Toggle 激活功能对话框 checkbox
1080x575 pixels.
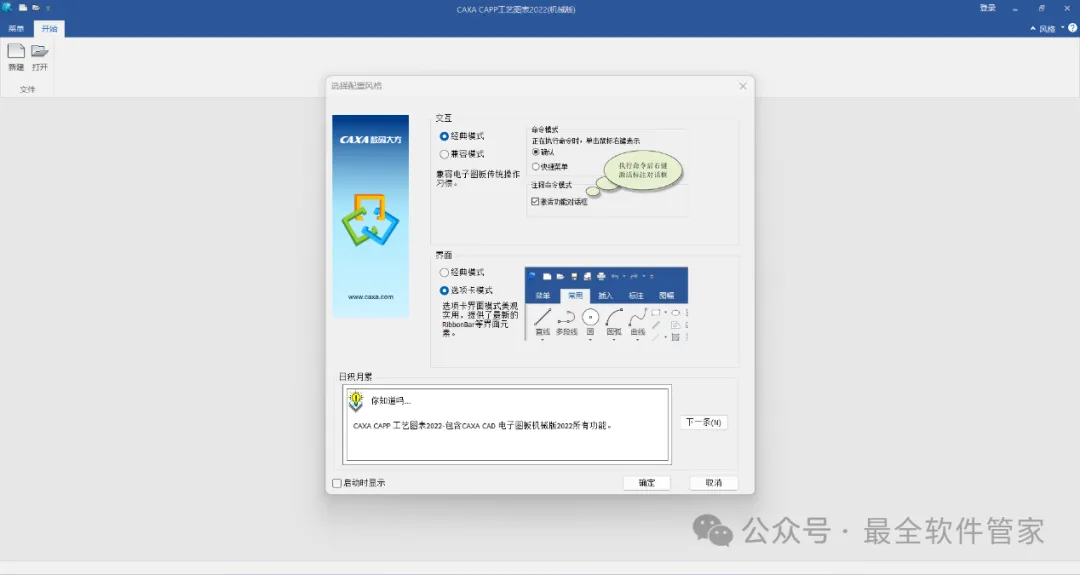click(x=535, y=202)
